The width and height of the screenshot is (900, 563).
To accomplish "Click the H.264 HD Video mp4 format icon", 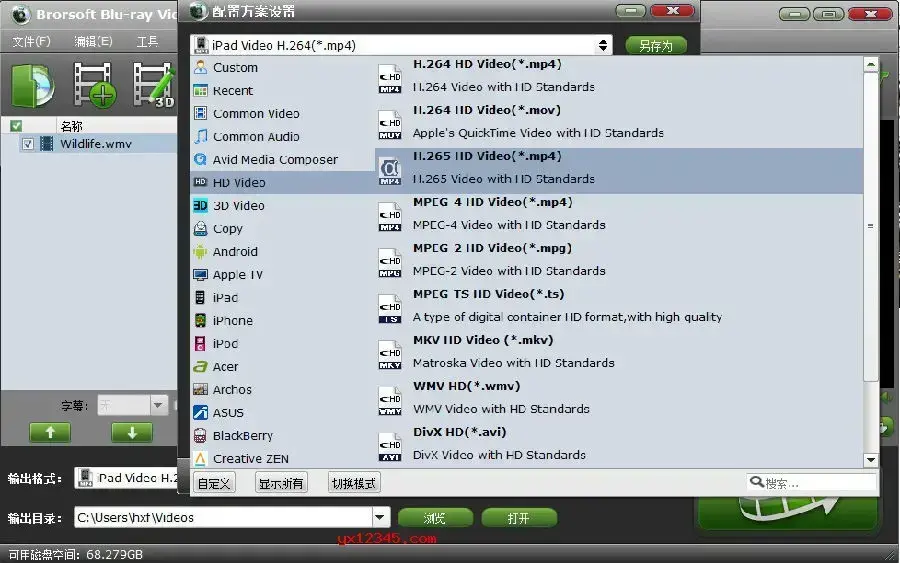I will (x=390, y=79).
